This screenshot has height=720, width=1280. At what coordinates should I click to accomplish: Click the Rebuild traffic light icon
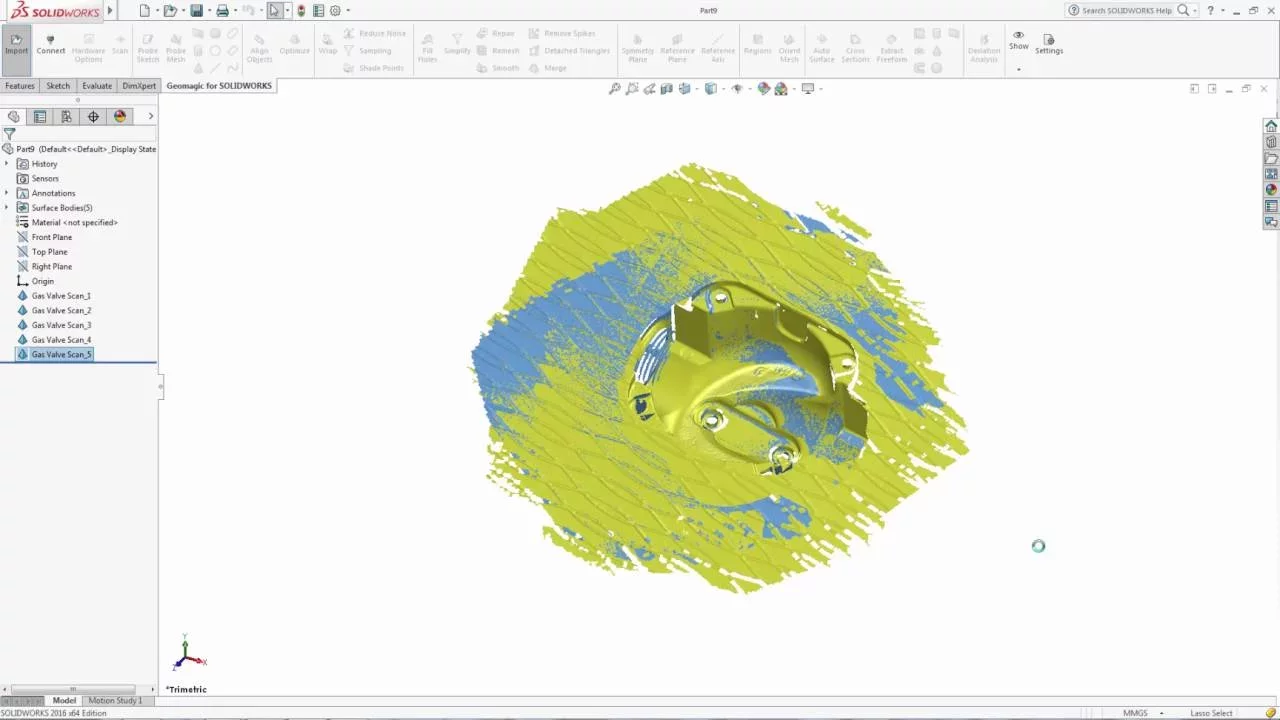pos(301,10)
